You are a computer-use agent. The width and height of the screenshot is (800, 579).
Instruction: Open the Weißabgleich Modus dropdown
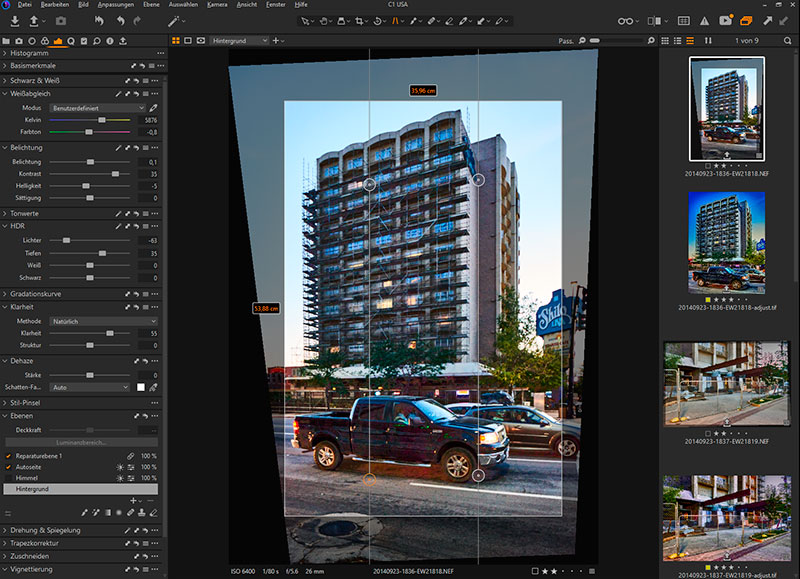tap(97, 108)
